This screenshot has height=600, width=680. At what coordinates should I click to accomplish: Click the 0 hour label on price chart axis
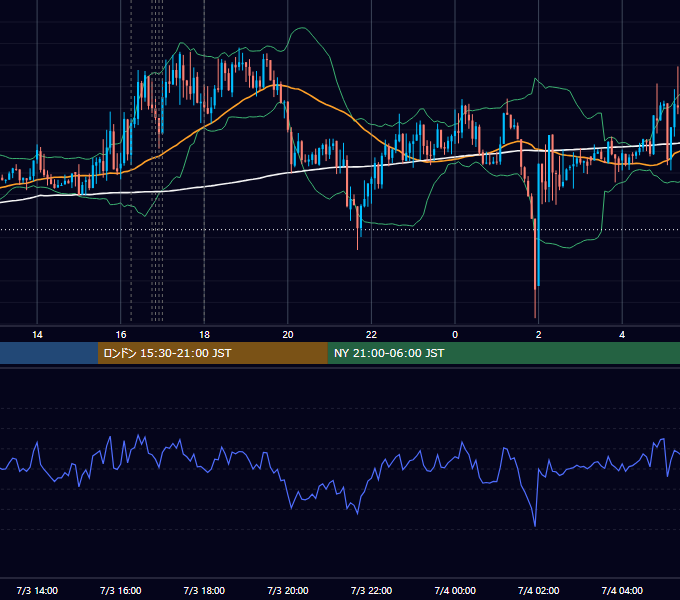(455, 335)
